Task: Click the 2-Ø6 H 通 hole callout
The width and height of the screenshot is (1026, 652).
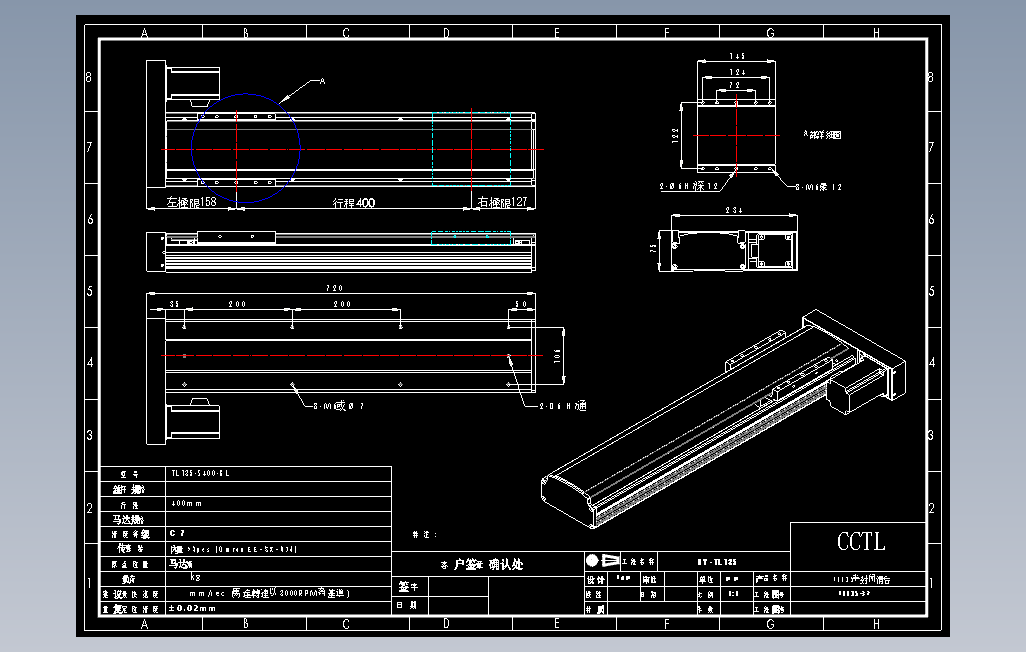Action: coord(563,406)
